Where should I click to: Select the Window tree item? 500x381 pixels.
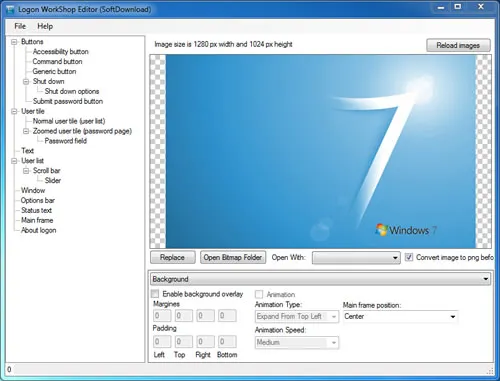coord(33,190)
